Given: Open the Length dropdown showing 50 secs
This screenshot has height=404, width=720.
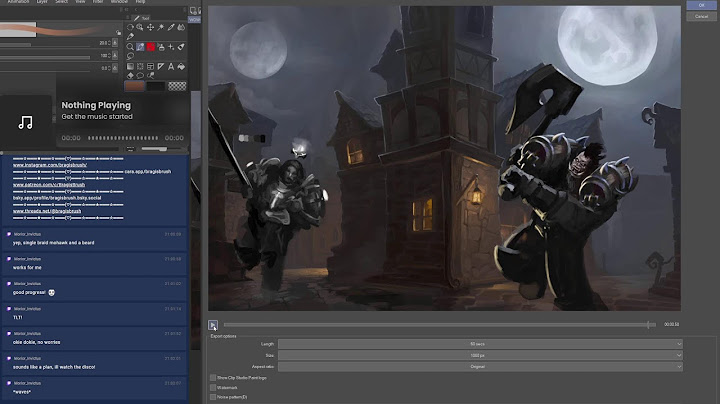Looking at the screenshot, I should [480, 344].
